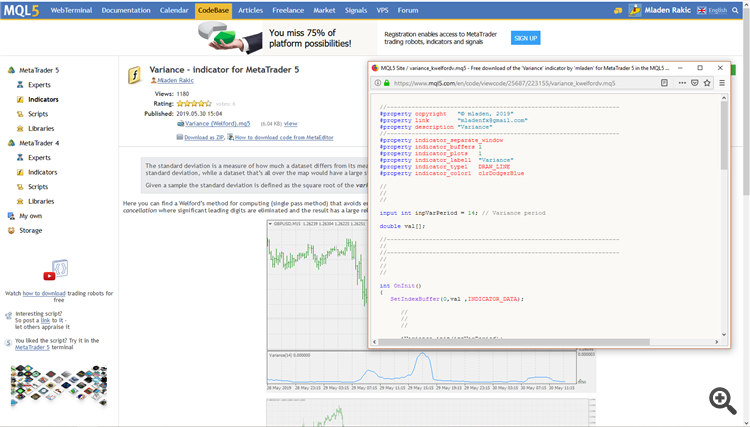Bookmark this page with the star icon

(707, 83)
